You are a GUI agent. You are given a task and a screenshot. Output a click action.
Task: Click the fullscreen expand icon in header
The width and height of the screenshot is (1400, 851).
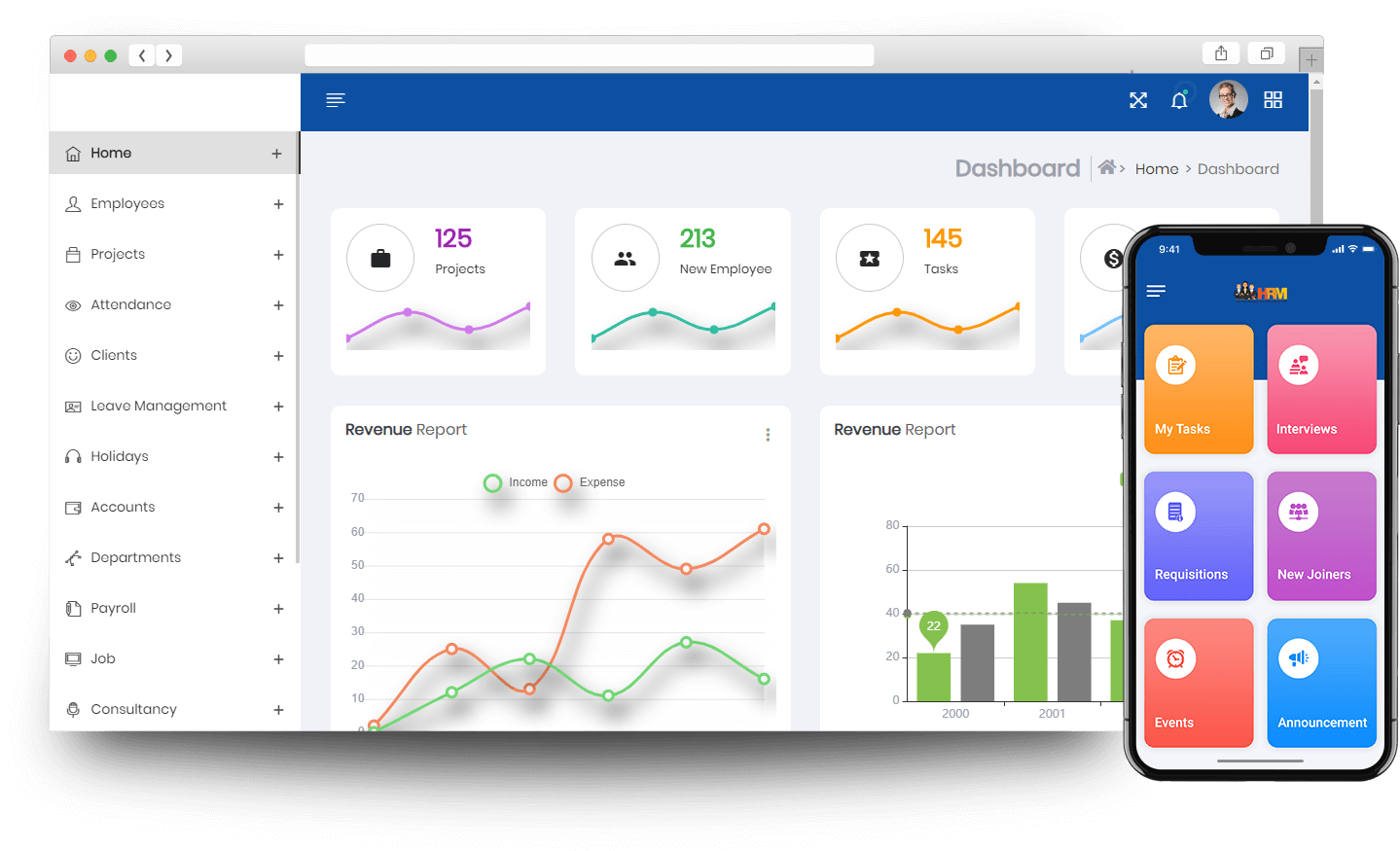[1138, 100]
